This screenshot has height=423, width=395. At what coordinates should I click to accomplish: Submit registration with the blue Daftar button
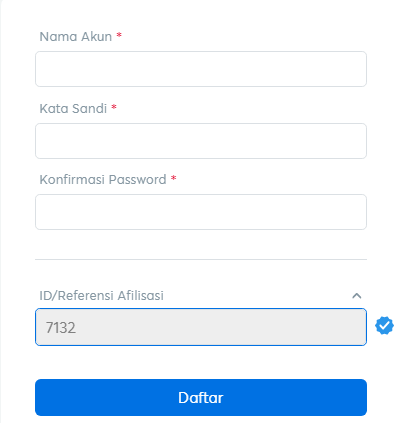click(201, 397)
